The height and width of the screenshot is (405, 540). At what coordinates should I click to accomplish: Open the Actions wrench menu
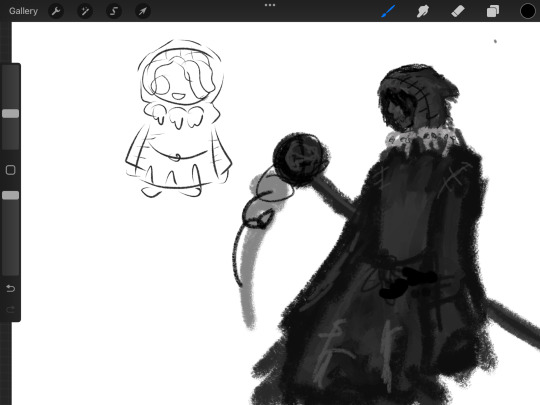[56, 11]
